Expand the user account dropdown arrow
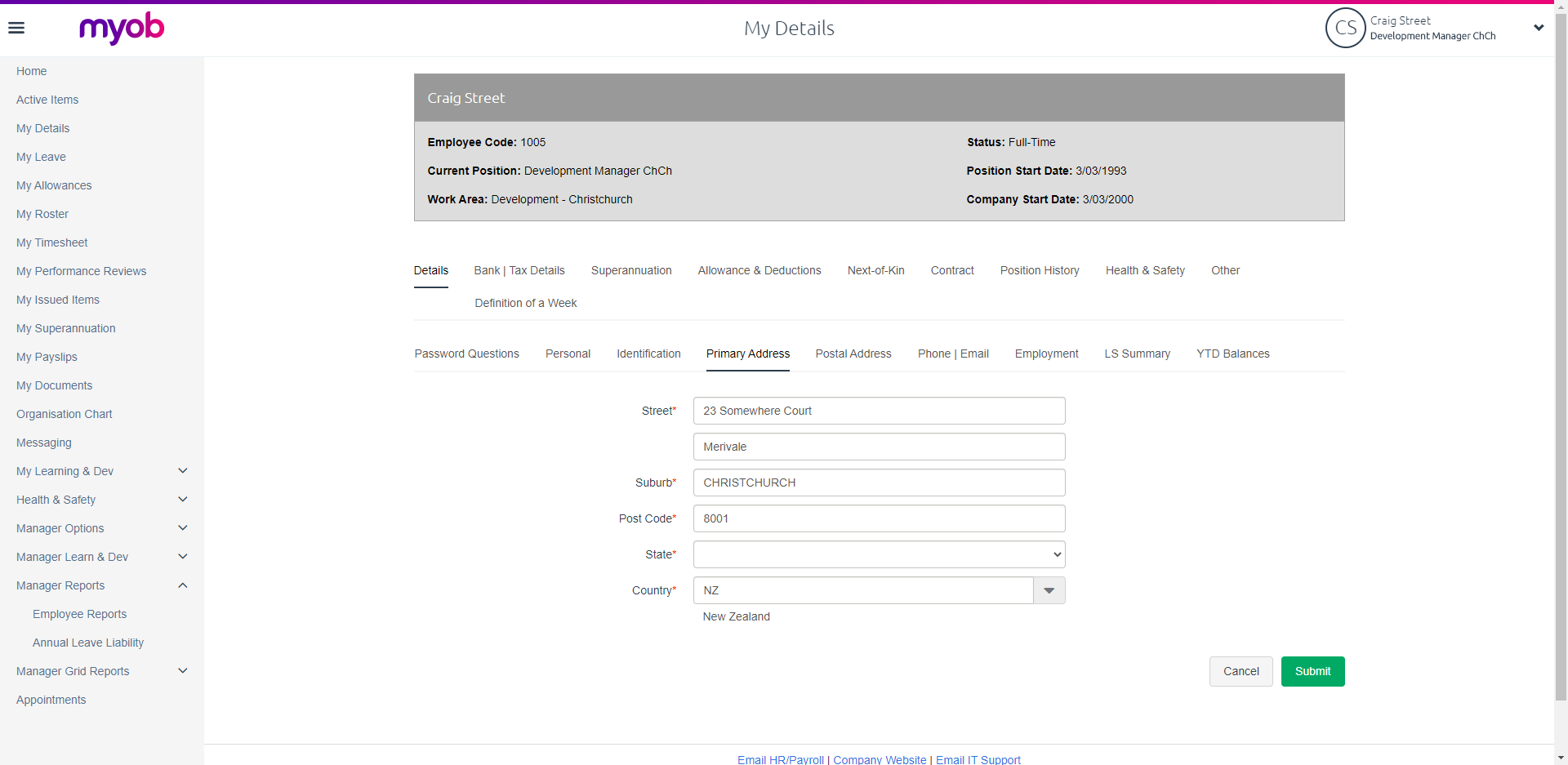This screenshot has width=1568, height=765. 1539,28
